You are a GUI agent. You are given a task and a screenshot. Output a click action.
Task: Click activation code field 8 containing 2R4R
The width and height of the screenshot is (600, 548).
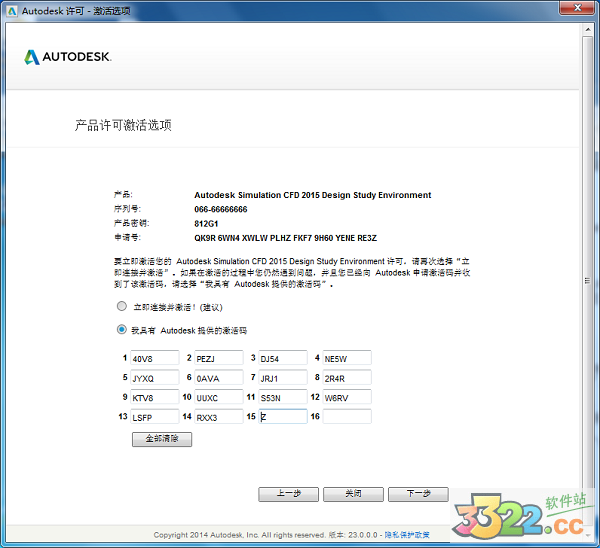347,377
